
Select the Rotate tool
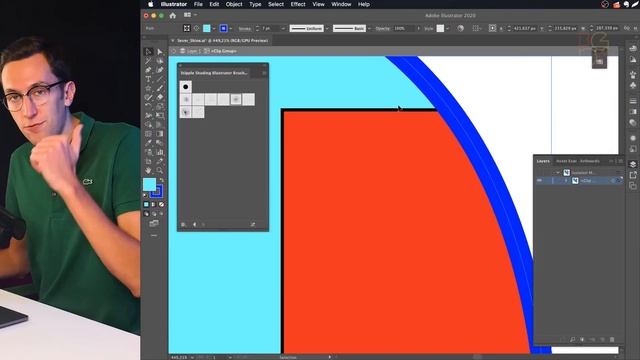coord(149,106)
